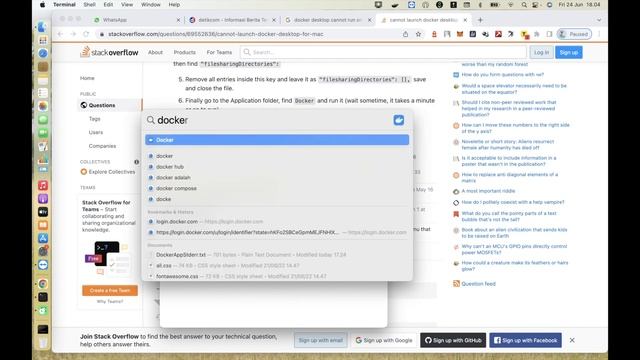640x360 pixels.
Task: Open 'A most important riddle' link
Action: (488, 191)
